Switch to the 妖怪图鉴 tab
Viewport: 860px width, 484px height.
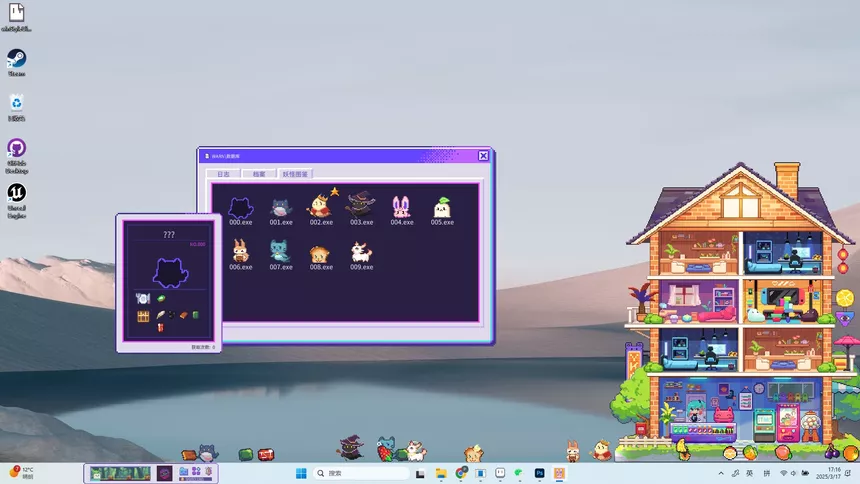tap(295, 174)
